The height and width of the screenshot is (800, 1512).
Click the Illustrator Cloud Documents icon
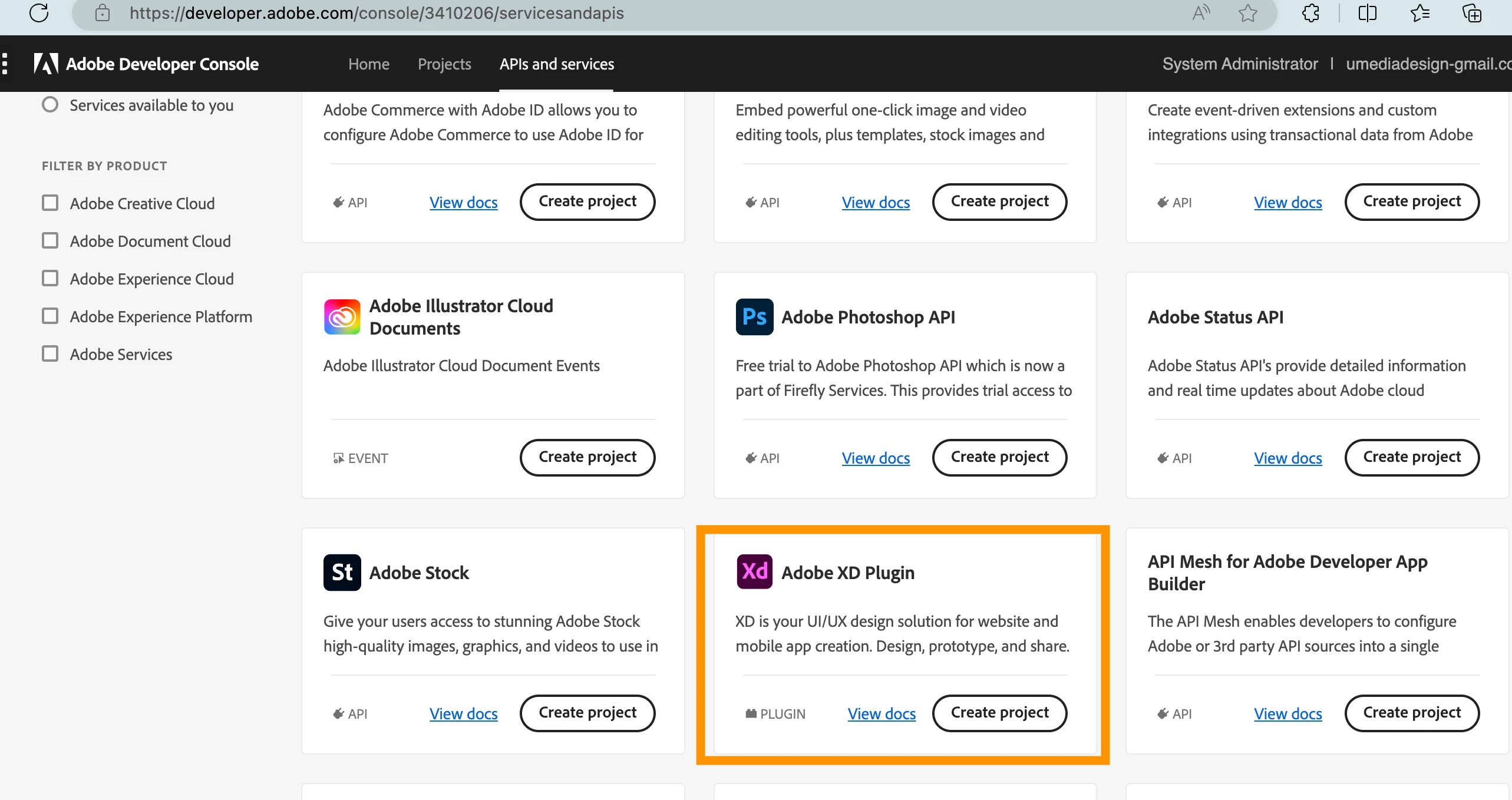pyautogui.click(x=342, y=317)
